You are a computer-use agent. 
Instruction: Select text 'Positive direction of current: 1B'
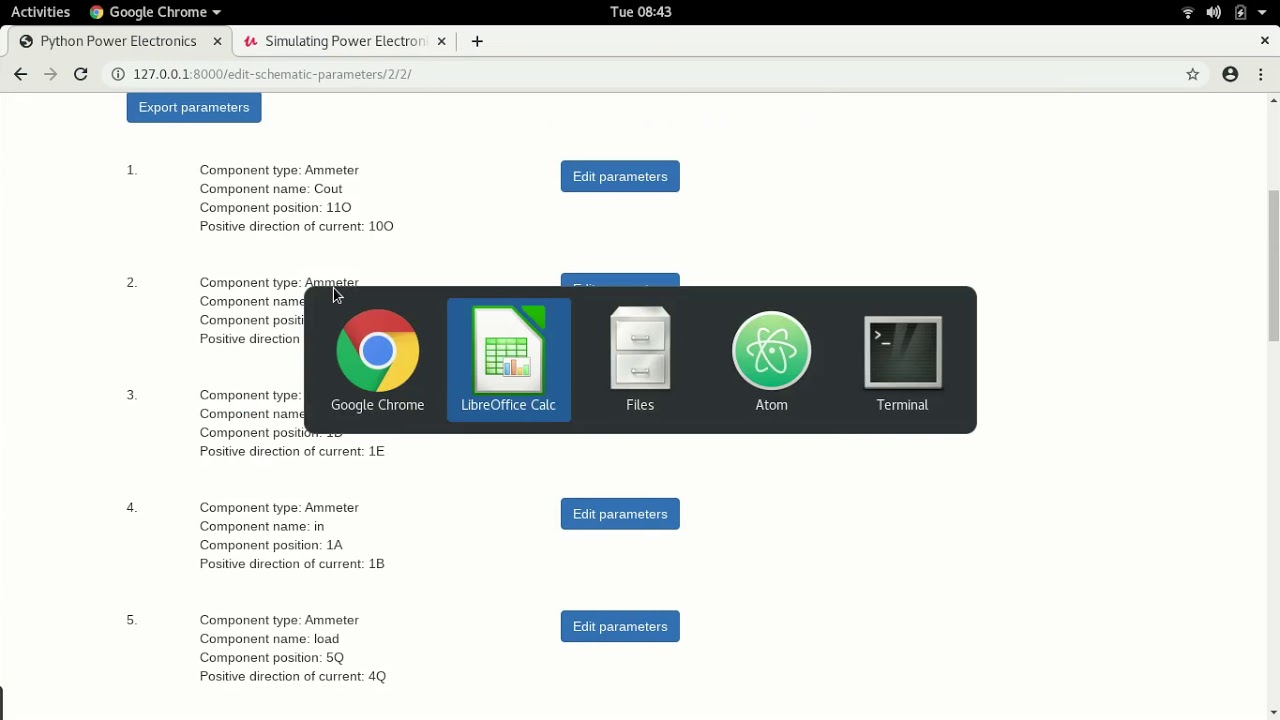pos(292,563)
